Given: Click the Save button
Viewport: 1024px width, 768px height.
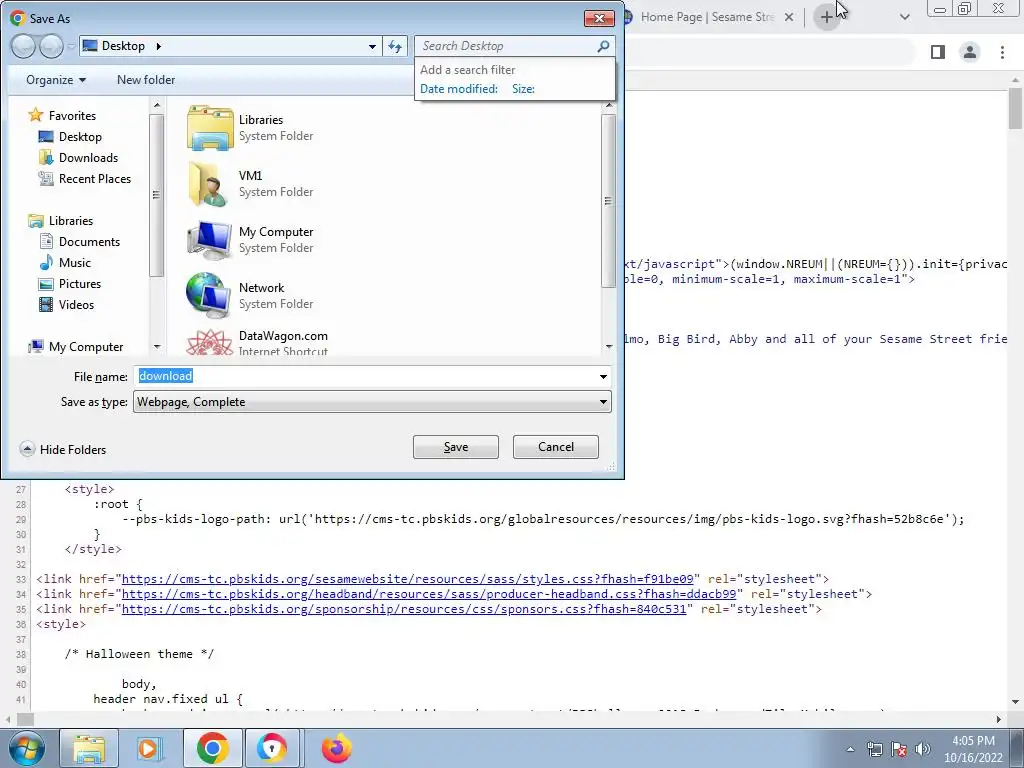Looking at the screenshot, I should (x=456, y=447).
